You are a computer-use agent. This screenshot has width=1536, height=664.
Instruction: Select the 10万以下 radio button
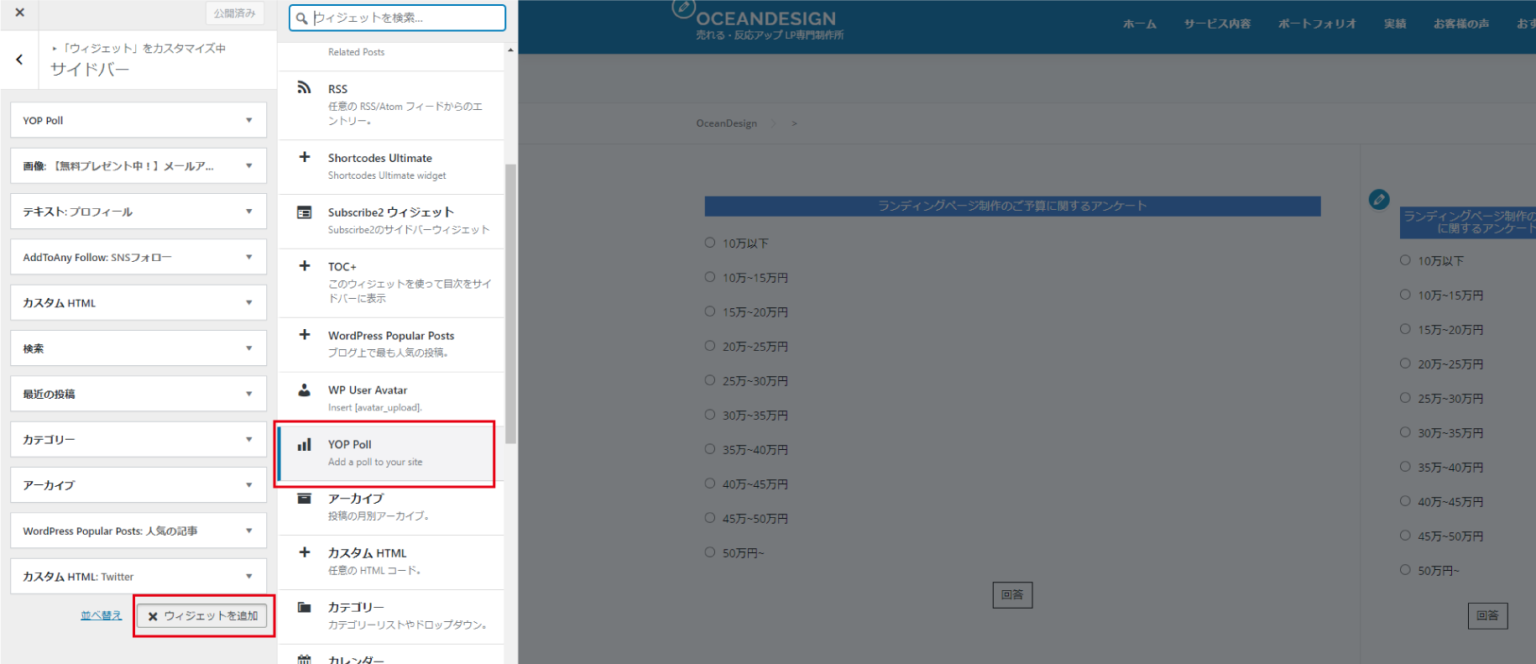(x=709, y=242)
